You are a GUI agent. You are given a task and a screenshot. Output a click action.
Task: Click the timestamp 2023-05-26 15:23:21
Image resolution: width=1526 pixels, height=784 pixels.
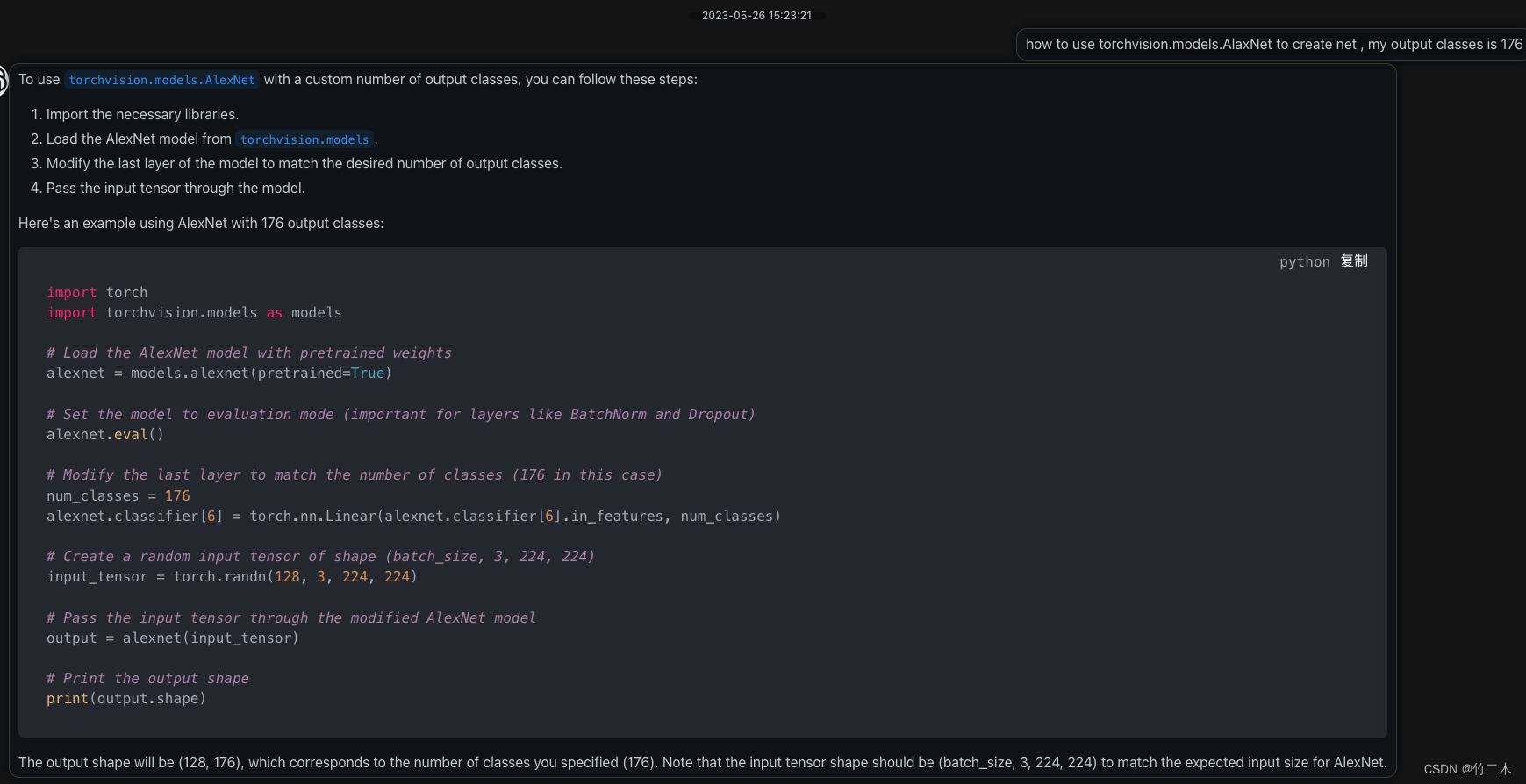[756, 15]
